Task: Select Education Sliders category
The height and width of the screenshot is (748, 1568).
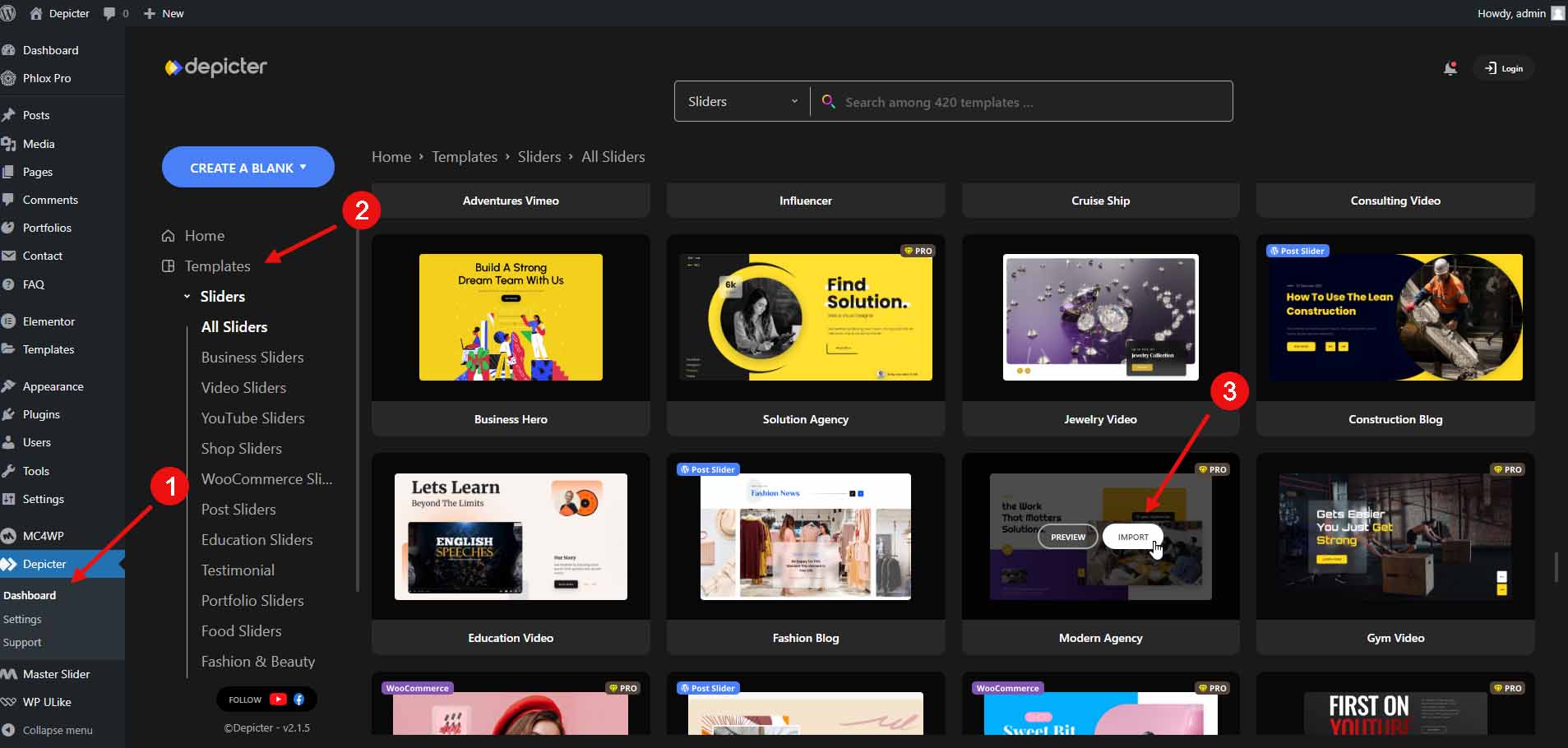Action: click(257, 539)
